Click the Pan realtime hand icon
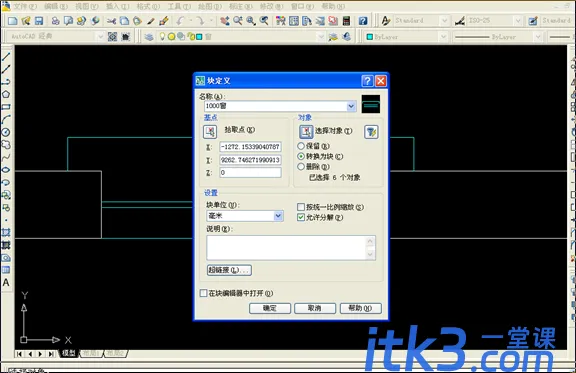Viewport: 576px width, 373px height. pyautogui.click(x=225, y=21)
